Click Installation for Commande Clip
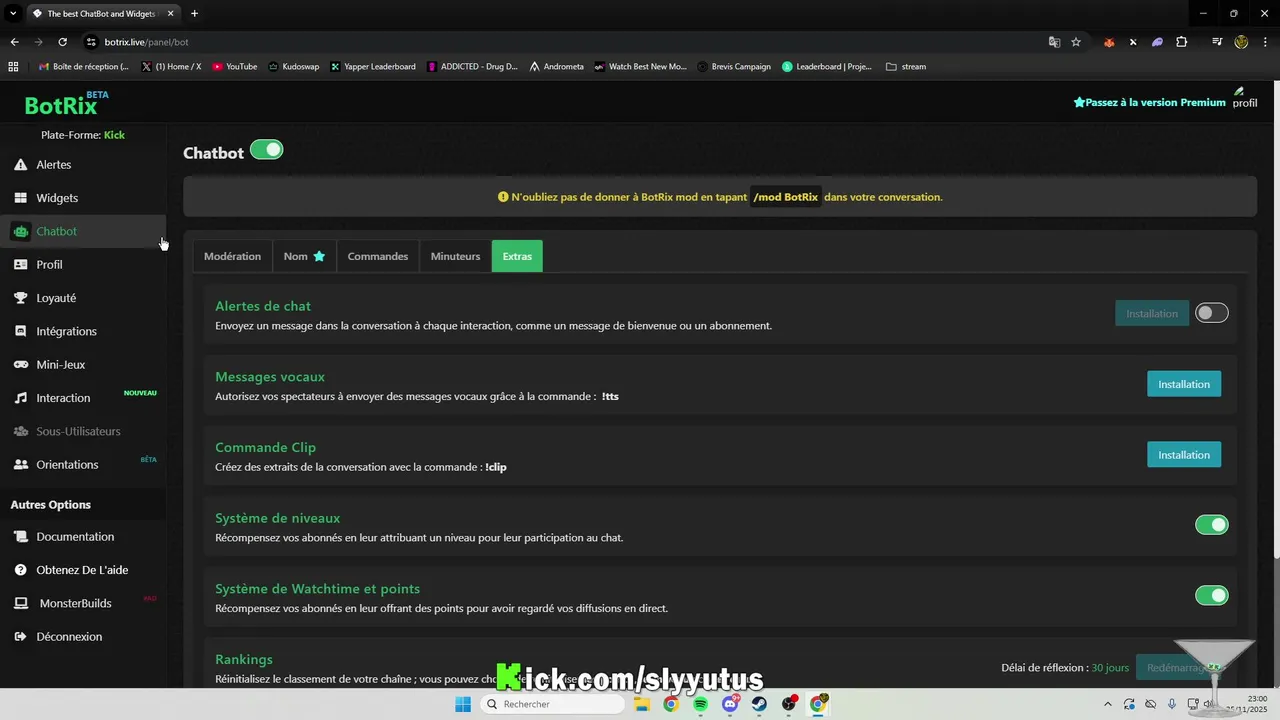The height and width of the screenshot is (720, 1280). 1184,455
